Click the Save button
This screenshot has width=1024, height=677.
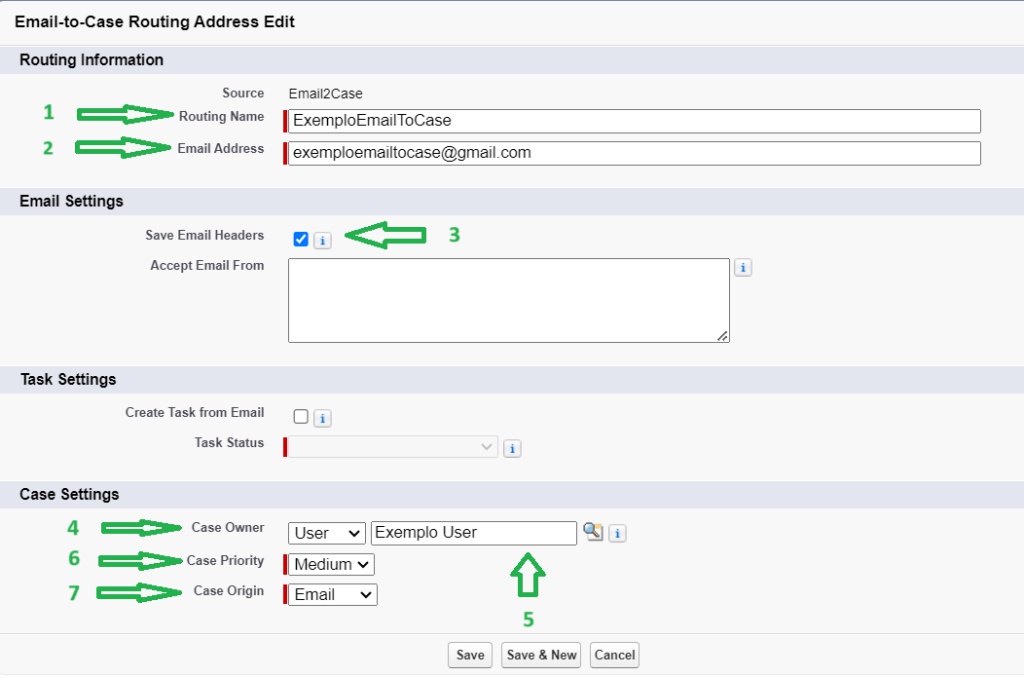pos(470,655)
